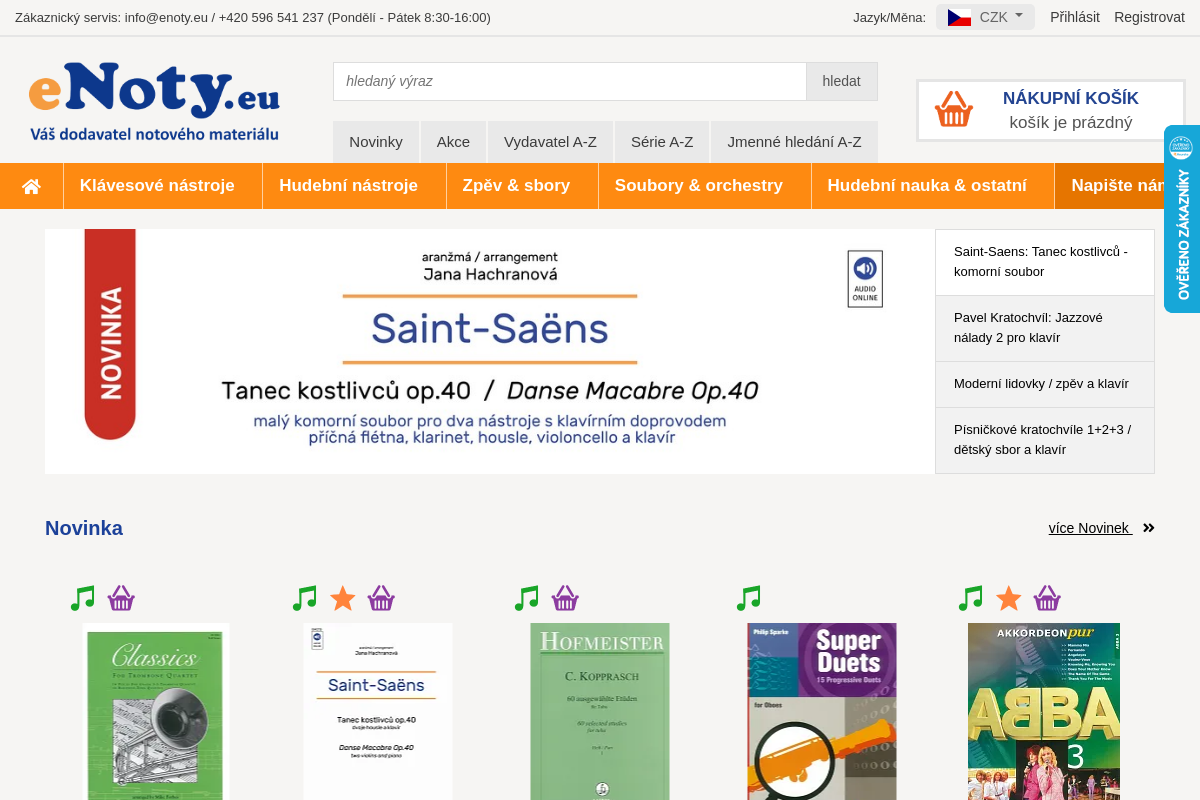
Task: Click the Přihlásit link
Action: (1075, 17)
